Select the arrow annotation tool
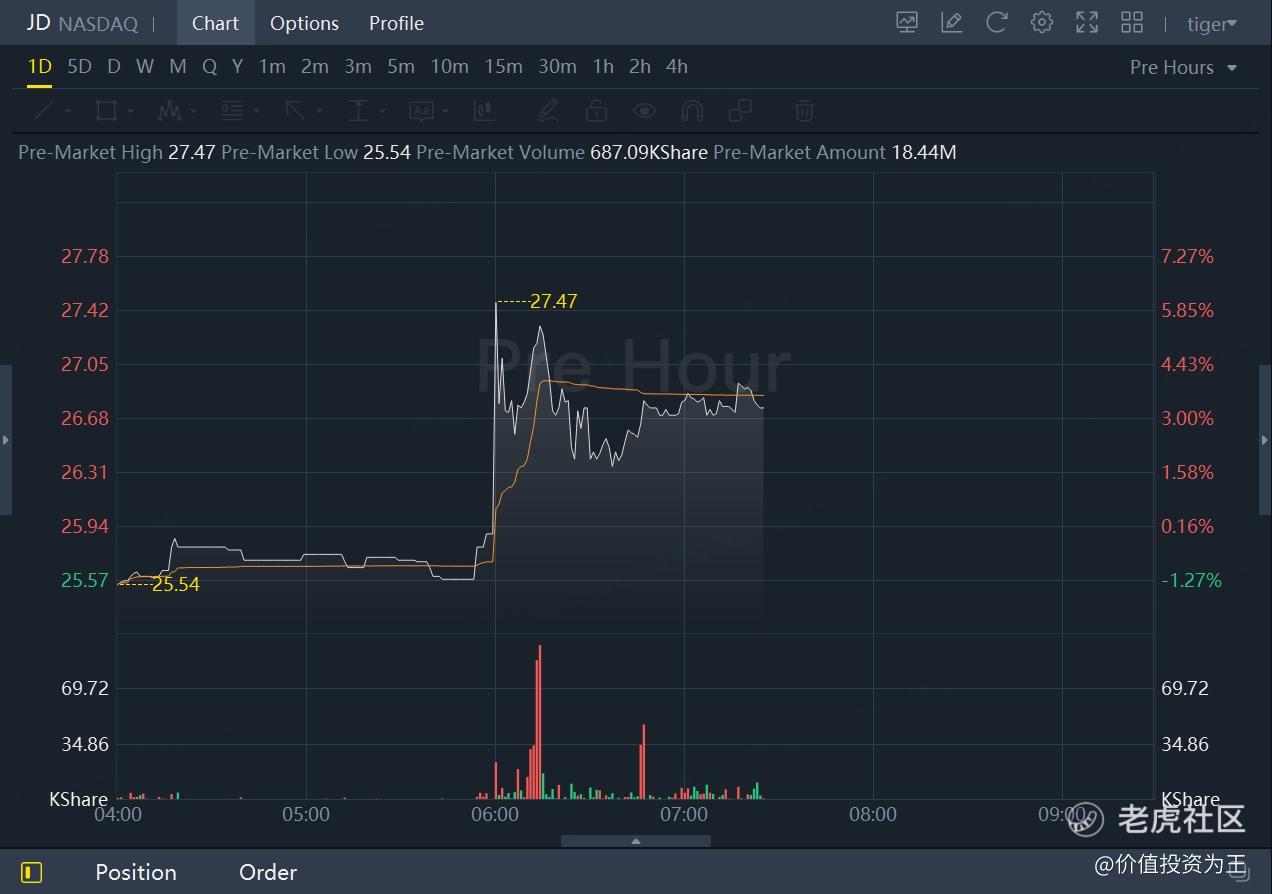 [295, 110]
